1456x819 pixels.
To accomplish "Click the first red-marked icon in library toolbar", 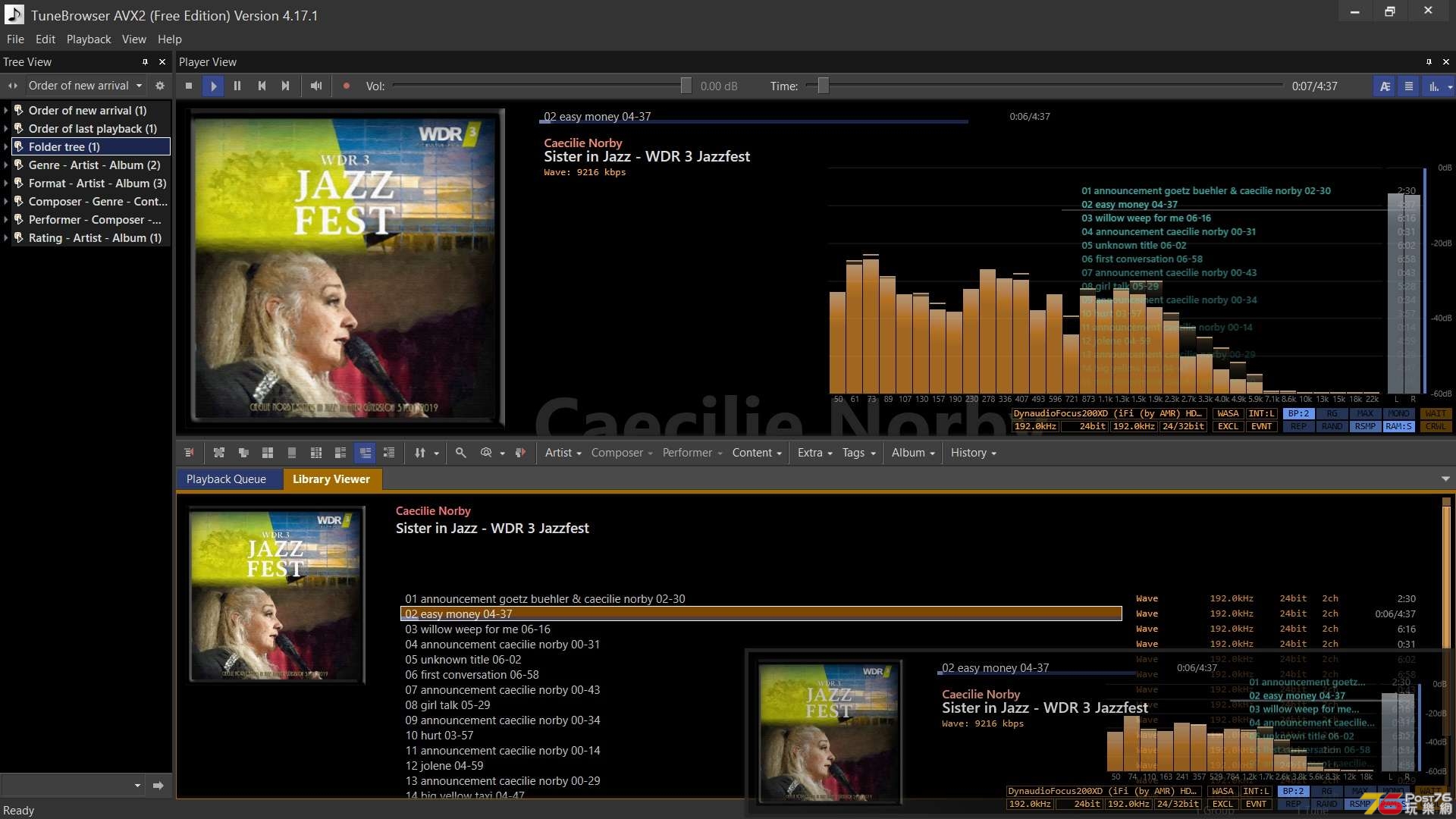I will [x=190, y=453].
